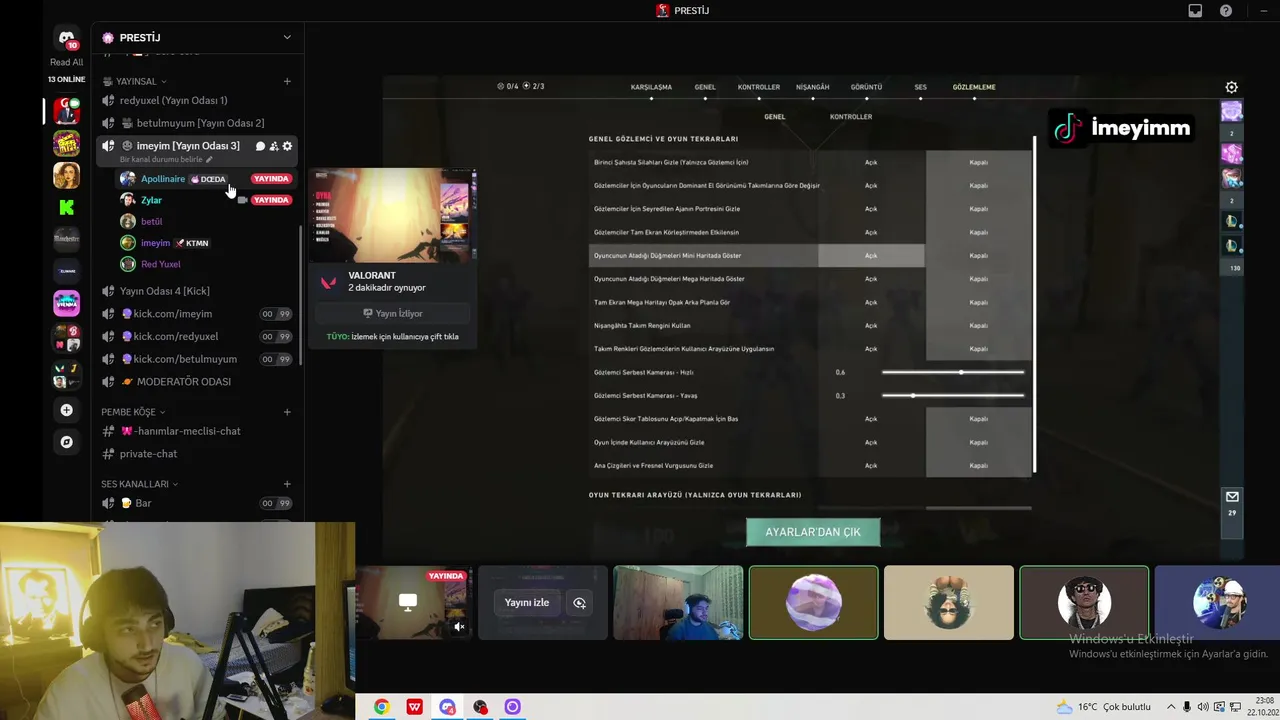Click the Valorant stream preview thumbnail in popup
1280x720 pixels.
click(x=393, y=216)
